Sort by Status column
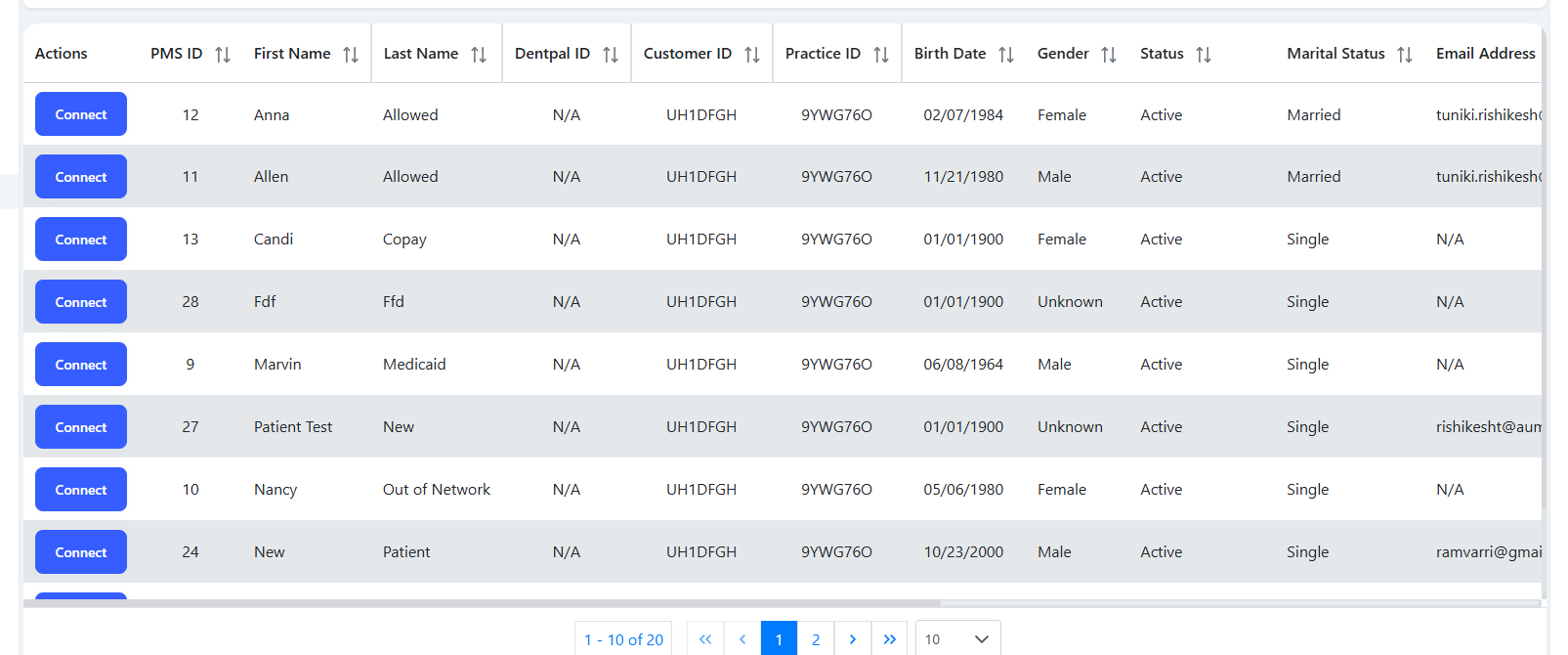1568x655 pixels. (x=1204, y=55)
